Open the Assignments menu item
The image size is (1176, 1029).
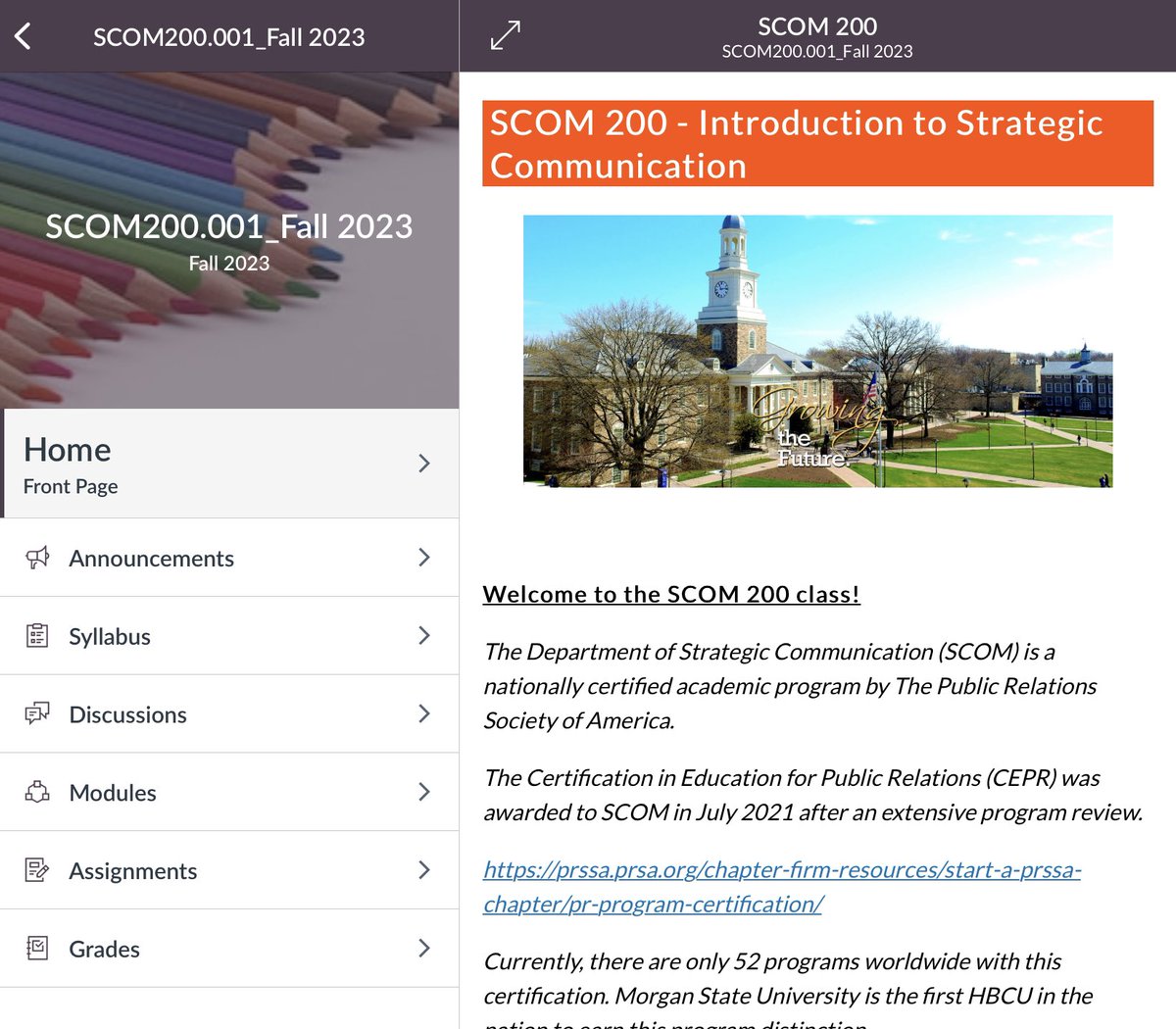tap(229, 870)
